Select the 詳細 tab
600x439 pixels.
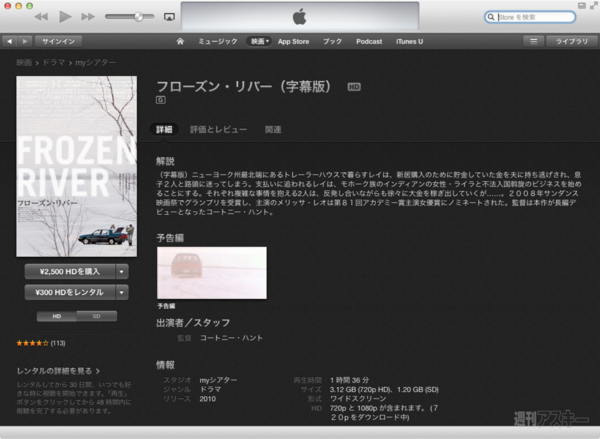pyautogui.click(x=164, y=129)
